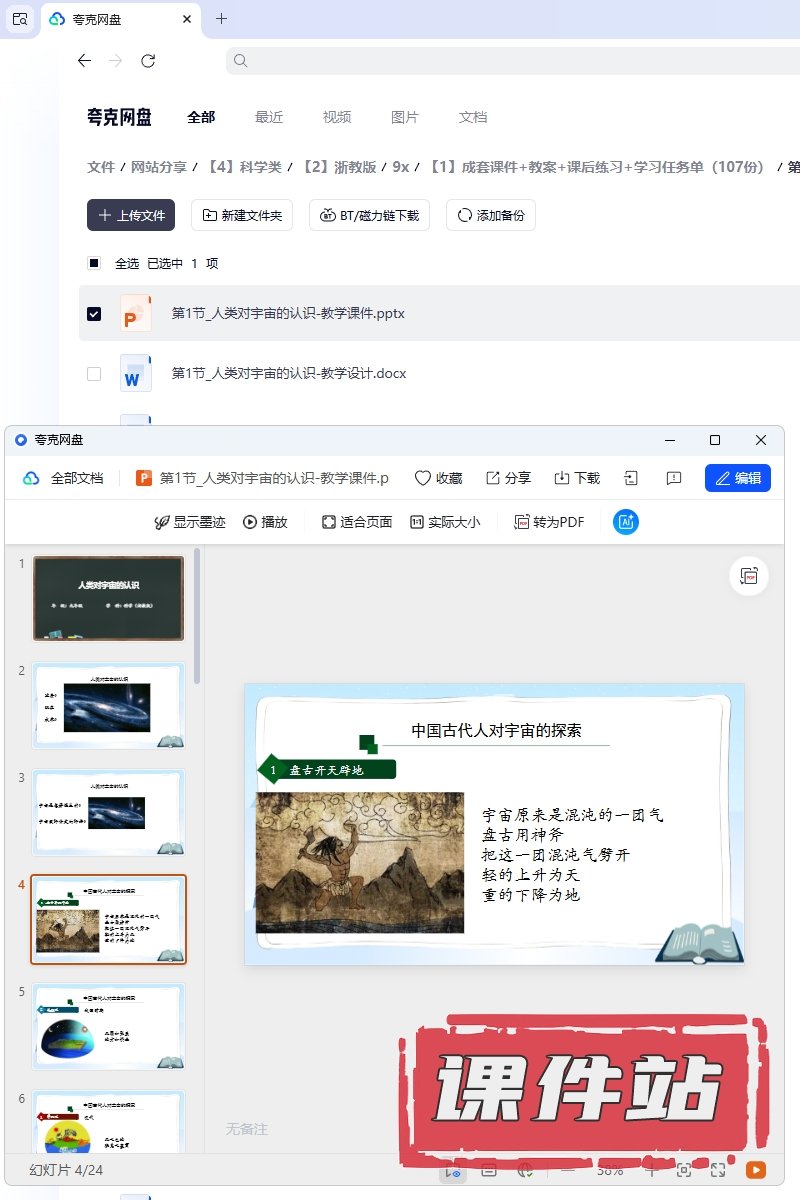Click the floating PDF scan icon
The width and height of the screenshot is (800, 1200).
[748, 576]
